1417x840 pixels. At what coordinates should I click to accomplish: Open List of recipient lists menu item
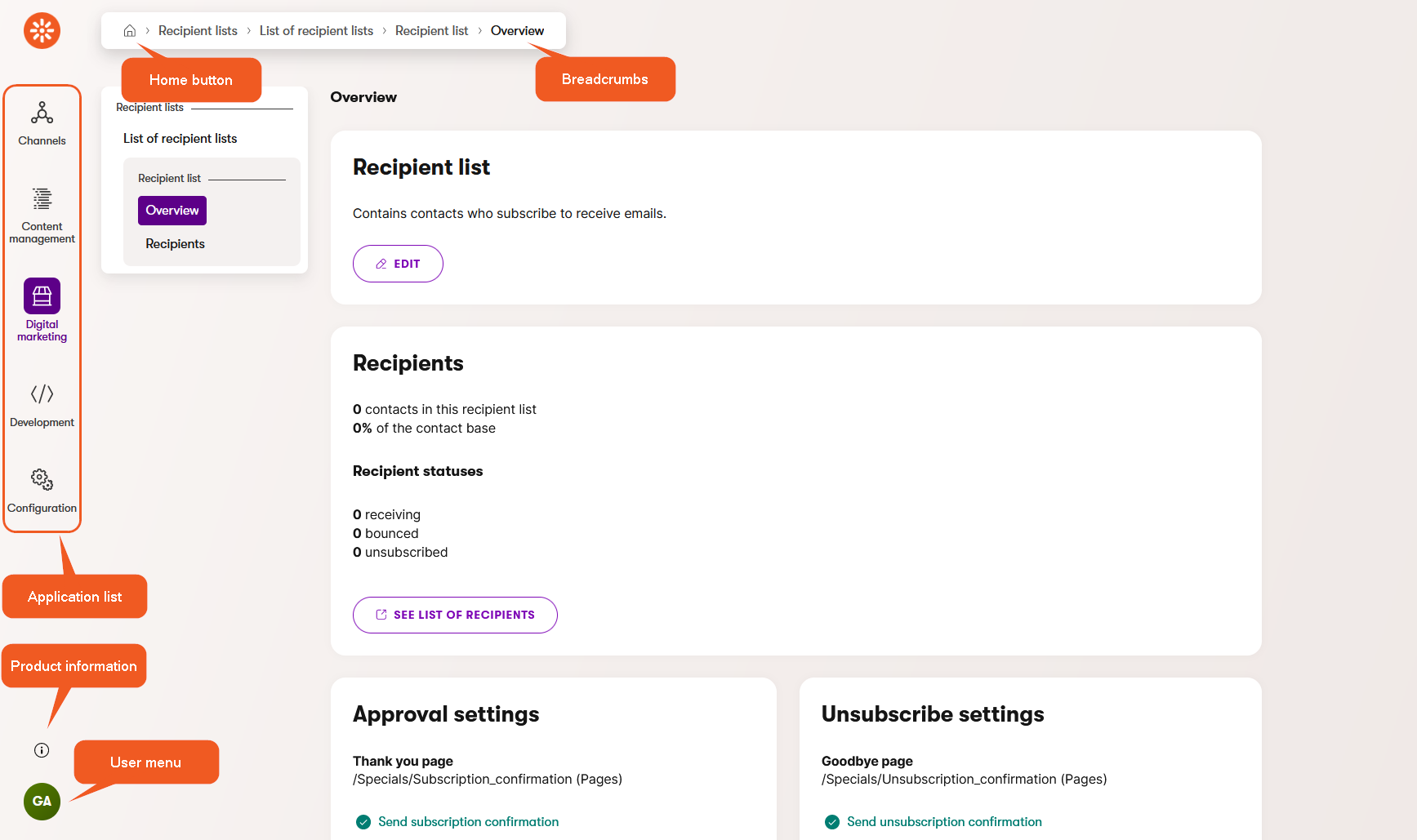180,139
